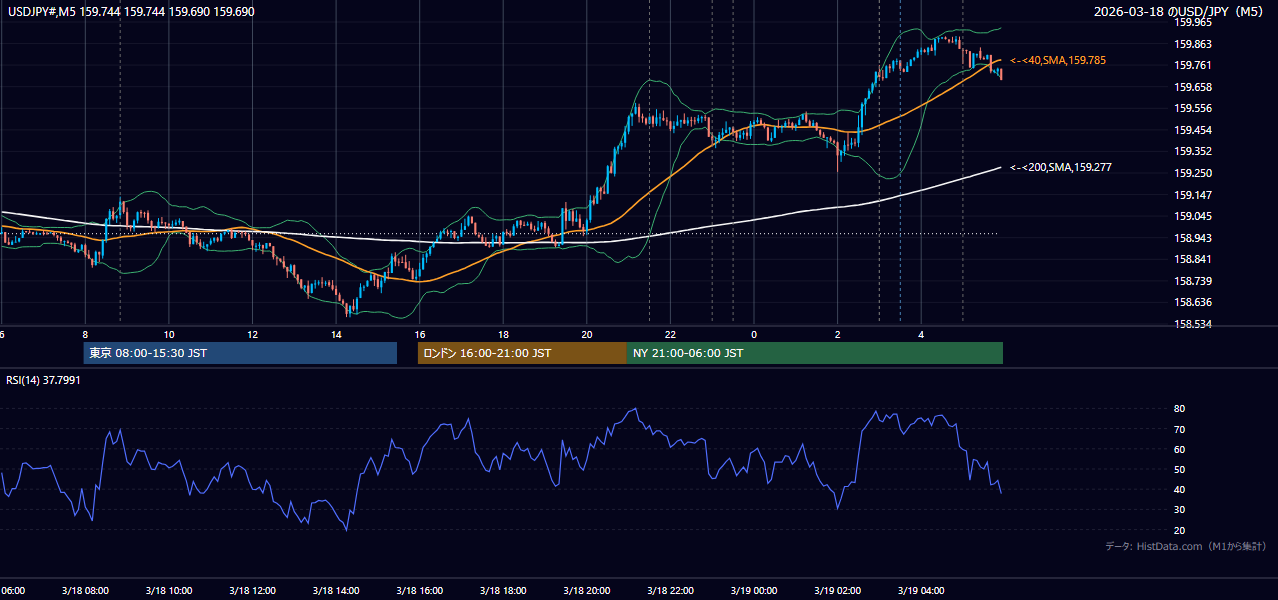1278x600 pixels.
Task: Click price axis value 159.454
Action: [x=1193, y=130]
